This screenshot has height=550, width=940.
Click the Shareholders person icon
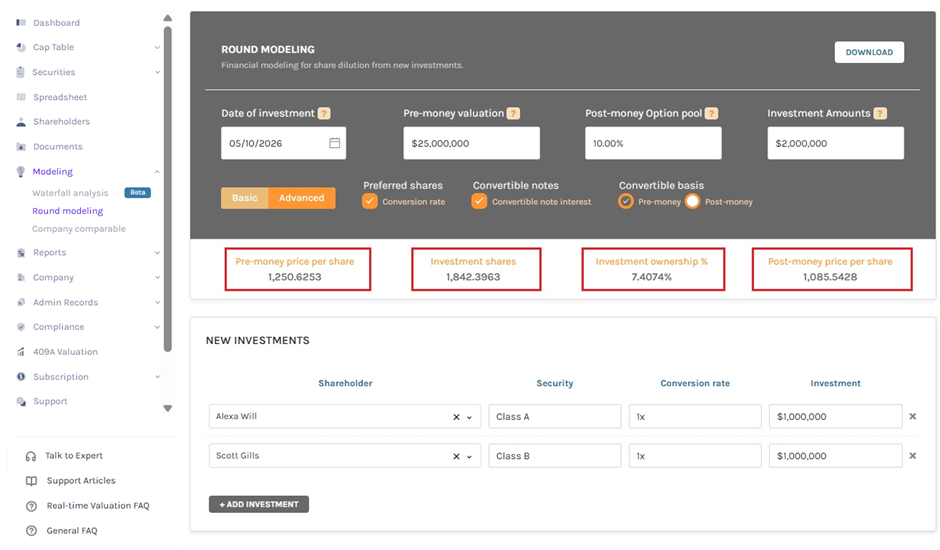coord(21,122)
